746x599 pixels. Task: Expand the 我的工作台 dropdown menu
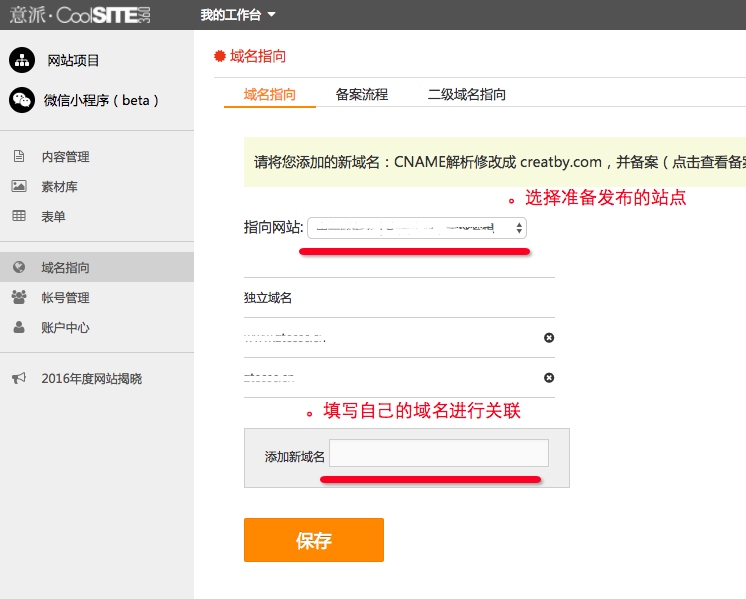click(237, 15)
